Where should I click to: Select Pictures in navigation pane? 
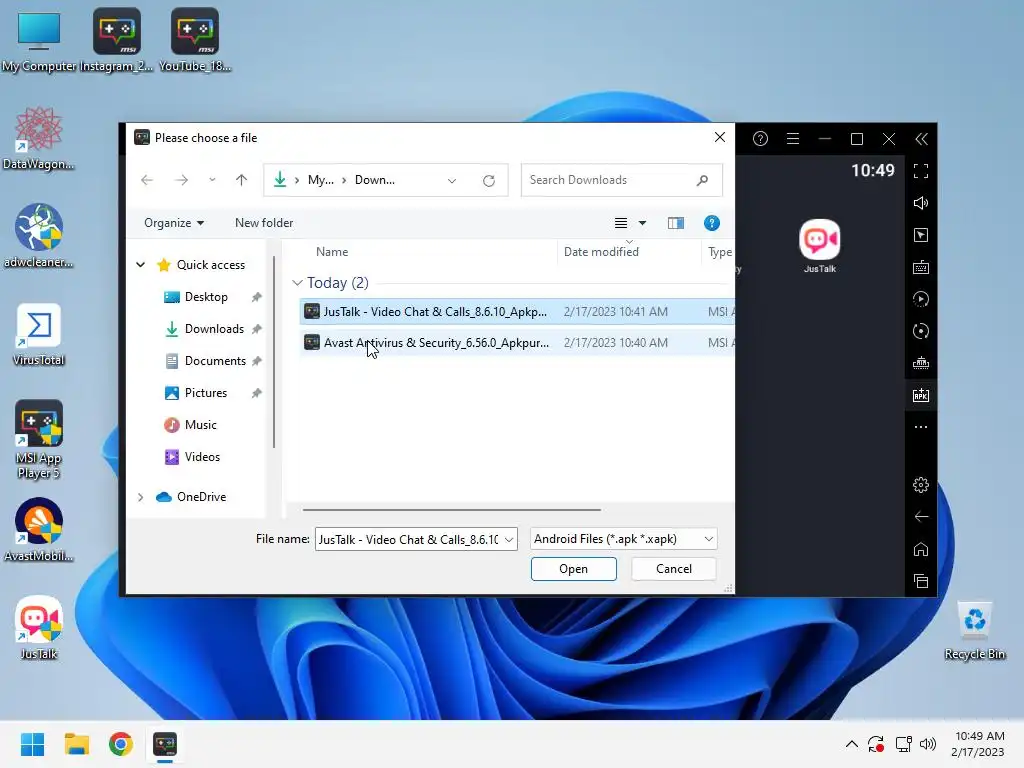[206, 393]
